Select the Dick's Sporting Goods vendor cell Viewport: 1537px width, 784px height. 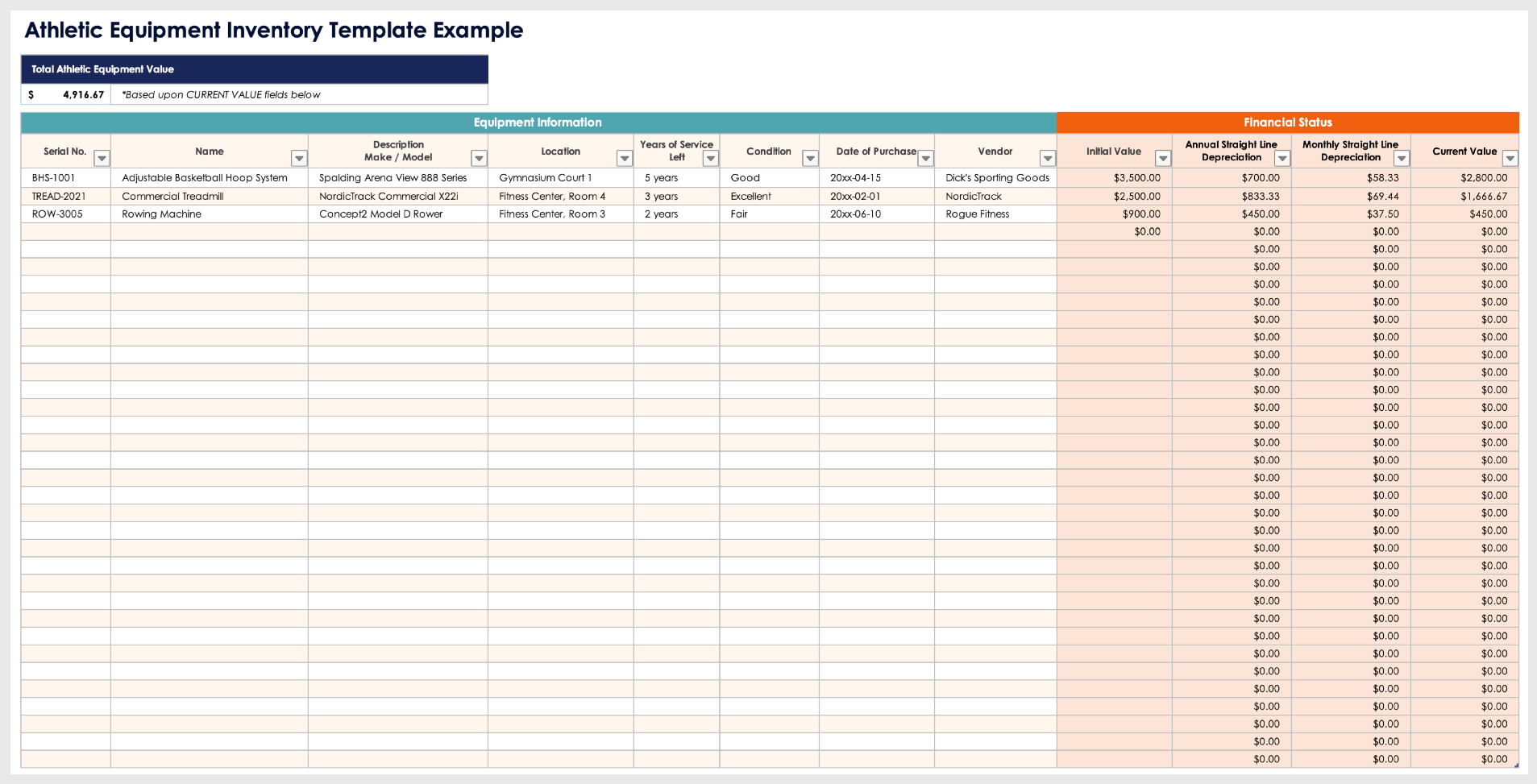click(x=996, y=178)
